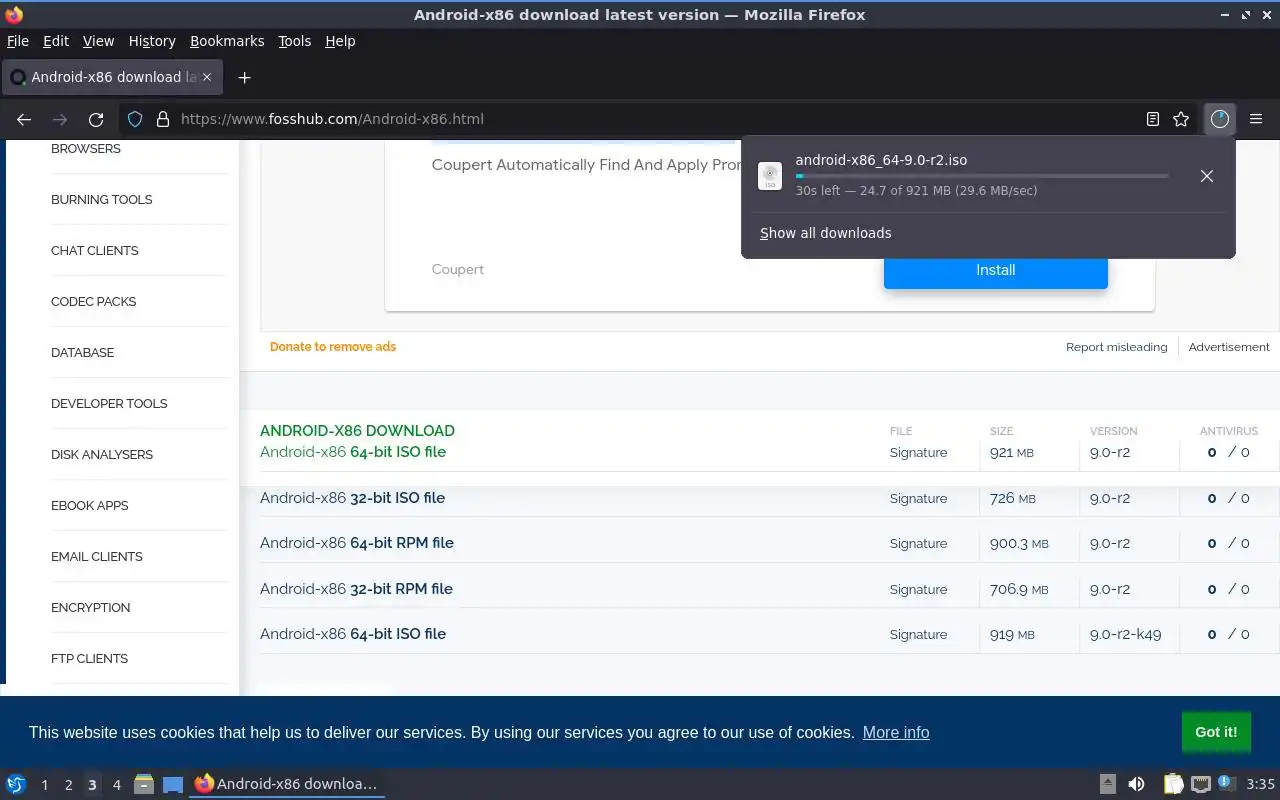Open the tracking protection shield icon

pyautogui.click(x=135, y=119)
